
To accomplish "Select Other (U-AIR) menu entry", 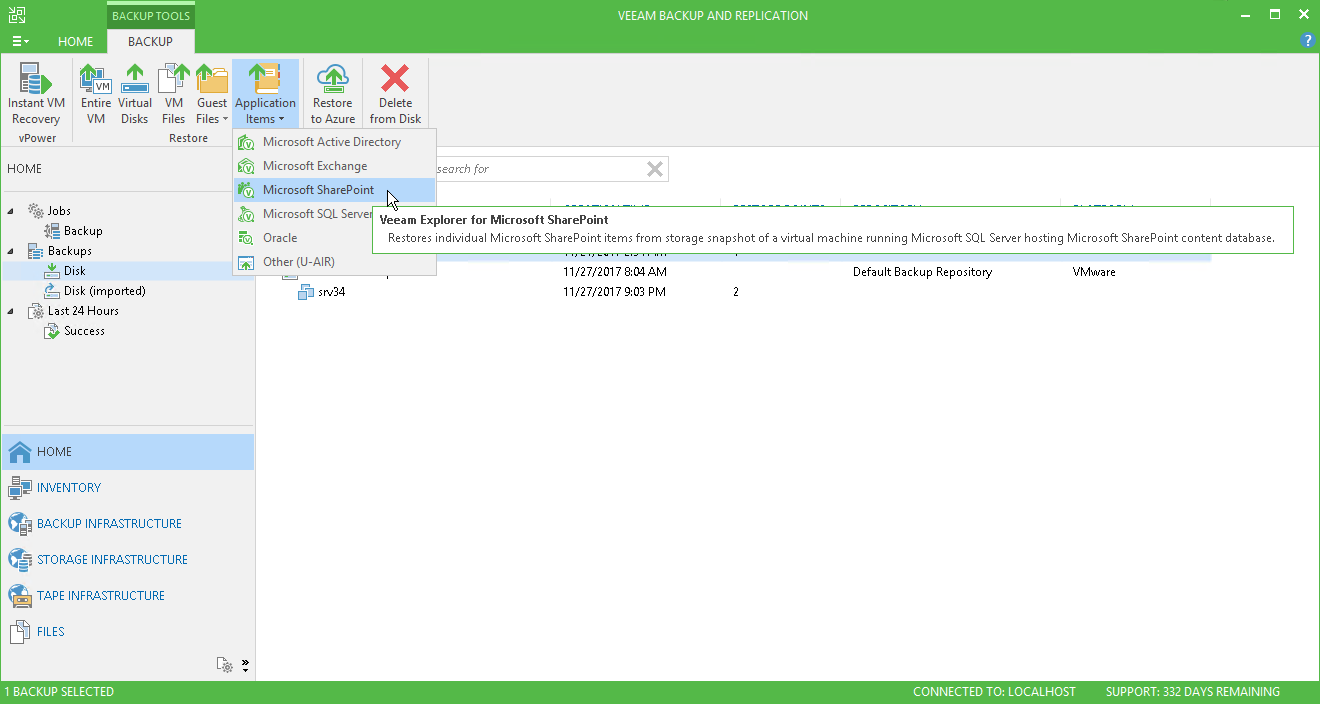I will [x=334, y=262].
